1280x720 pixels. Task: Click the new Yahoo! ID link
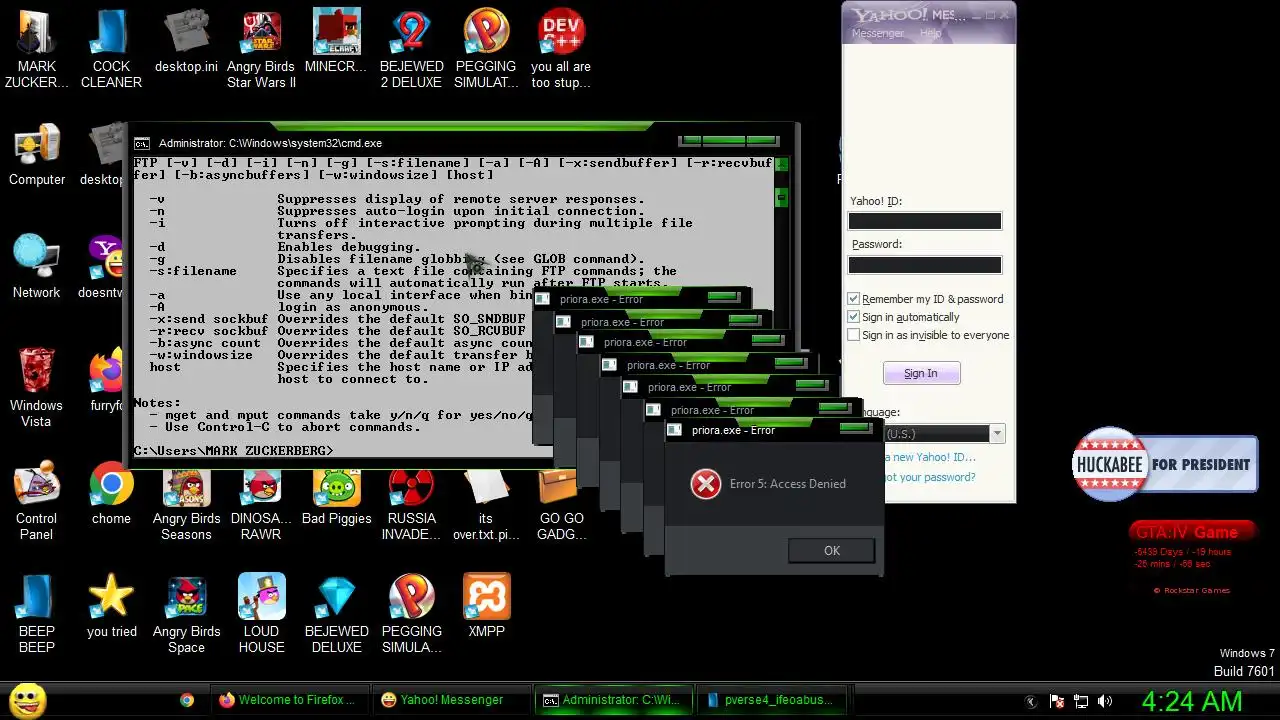(930, 457)
